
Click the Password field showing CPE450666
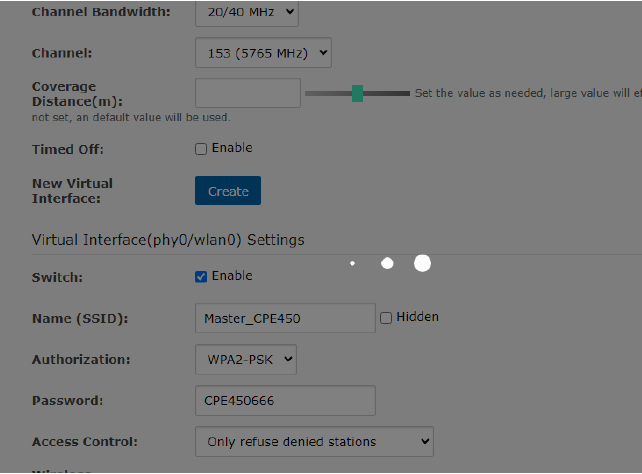(x=284, y=400)
